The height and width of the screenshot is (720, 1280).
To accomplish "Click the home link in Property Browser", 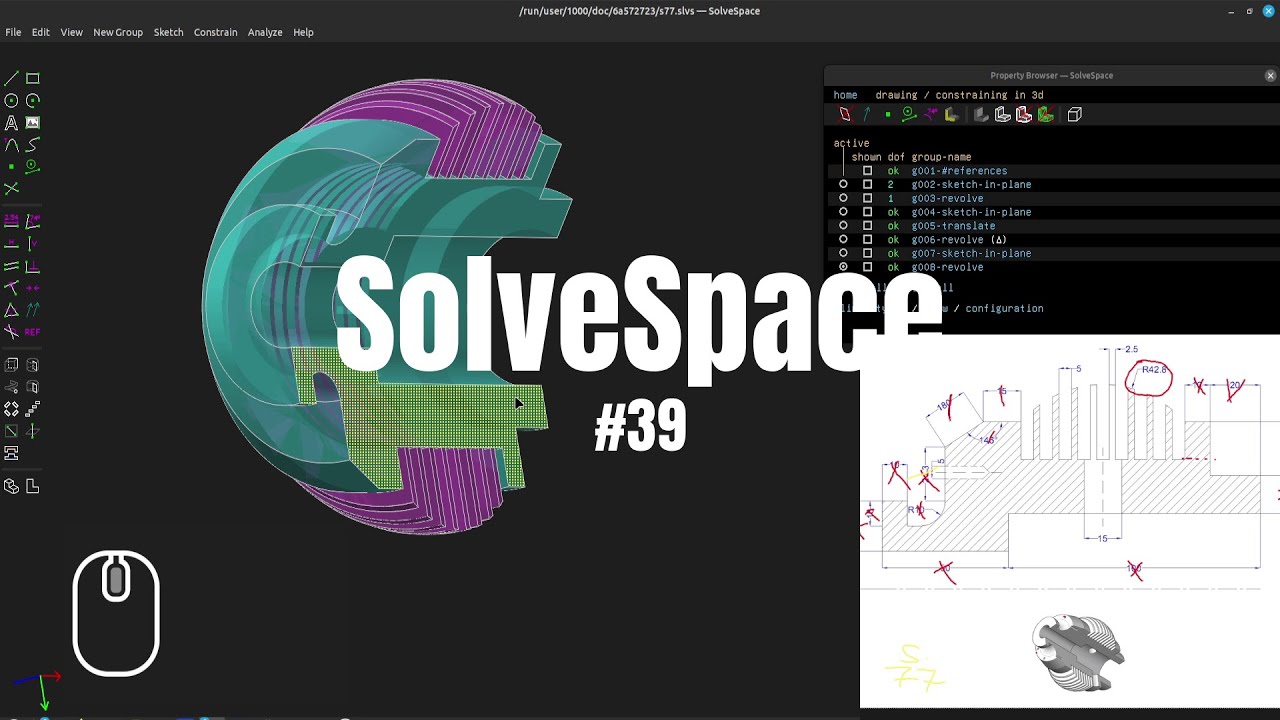I will click(x=845, y=95).
